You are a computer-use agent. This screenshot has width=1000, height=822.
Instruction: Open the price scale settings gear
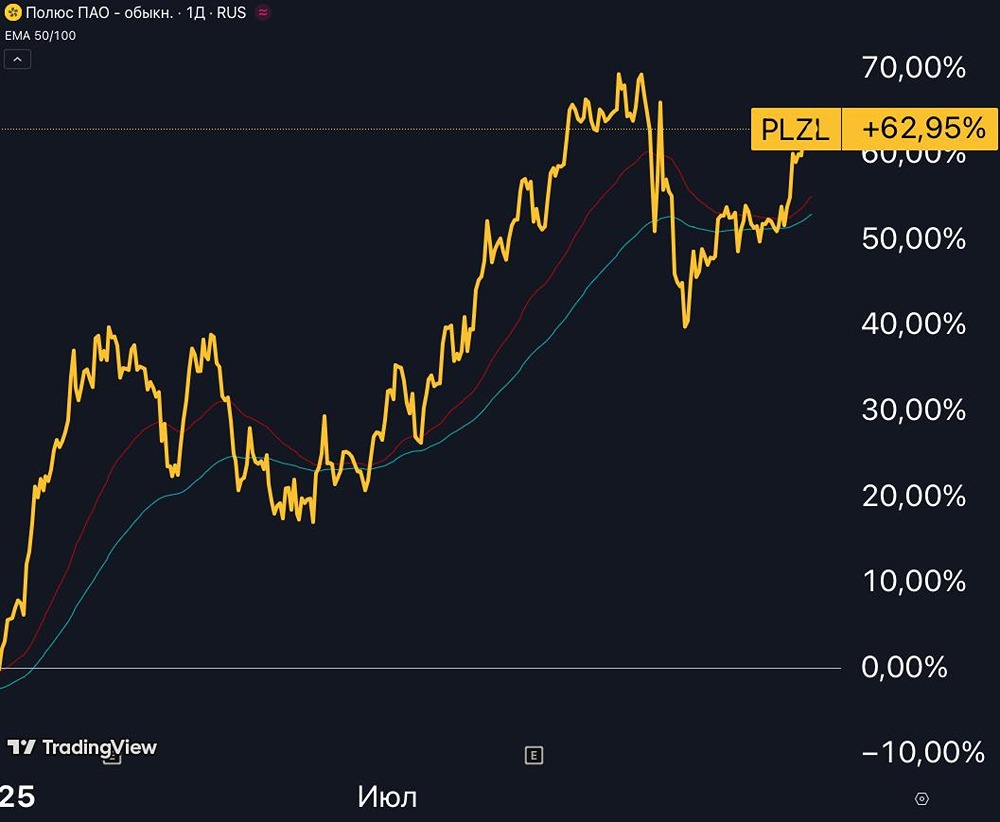pyautogui.click(x=922, y=798)
